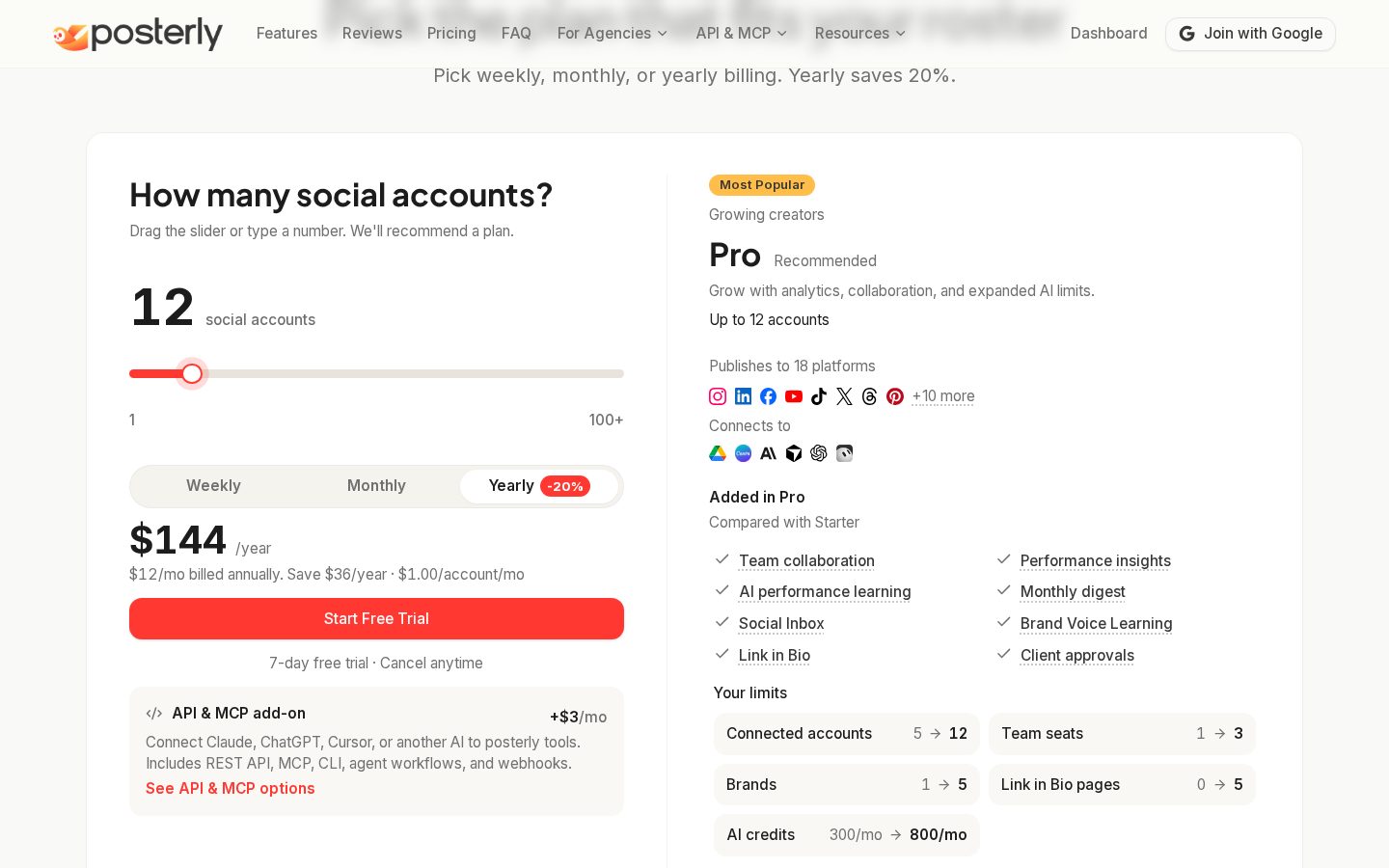Click the Team seats limit card
This screenshot has width=1389, height=868.
[x=1122, y=734]
